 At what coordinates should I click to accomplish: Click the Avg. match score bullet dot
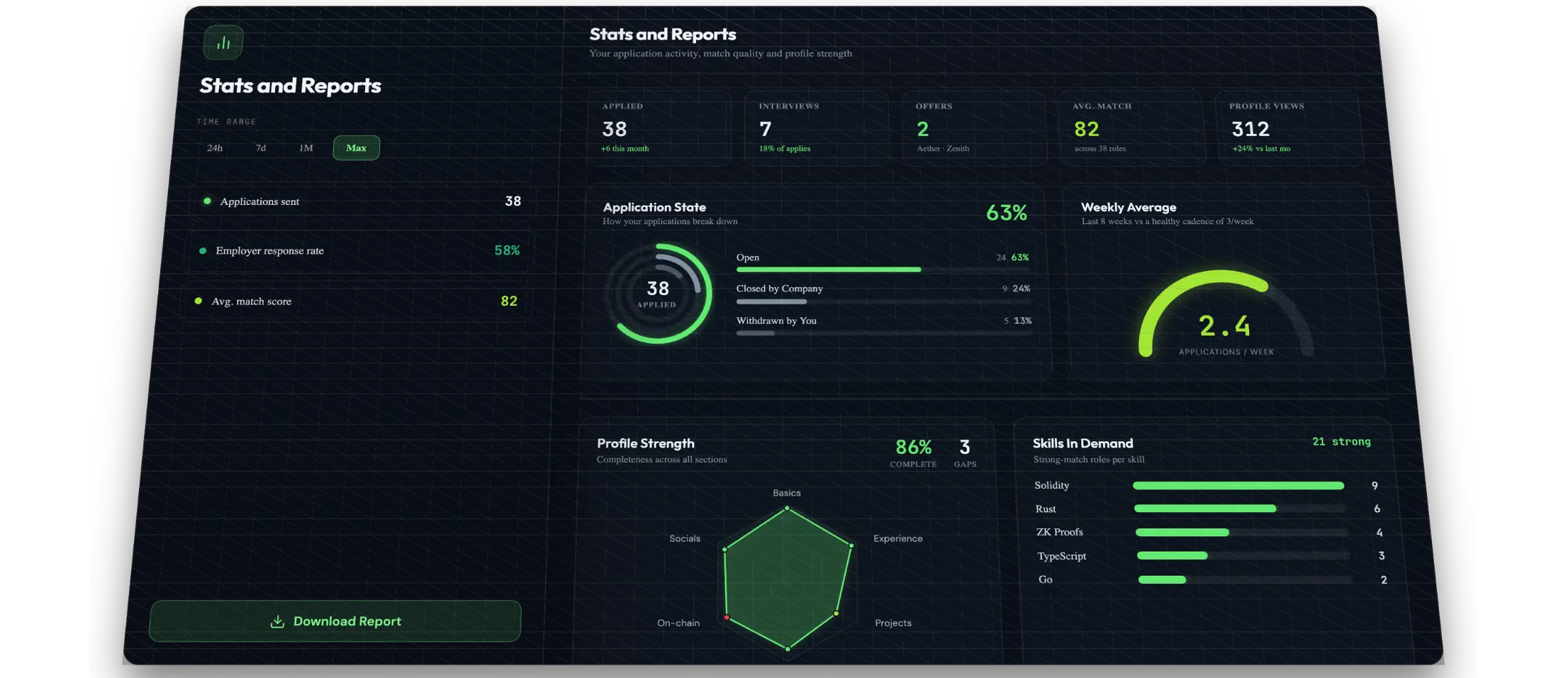tap(198, 301)
